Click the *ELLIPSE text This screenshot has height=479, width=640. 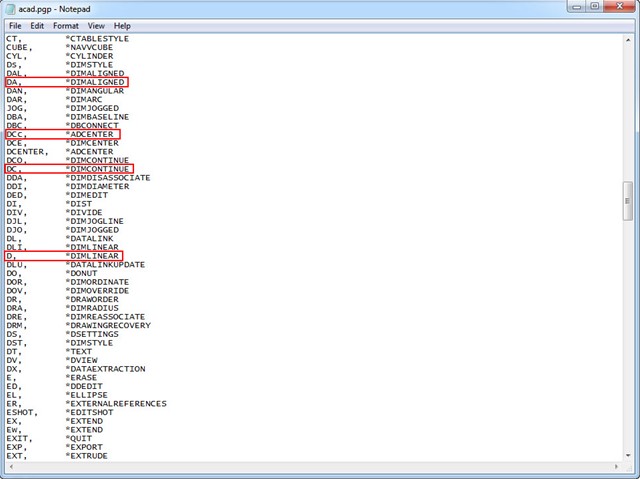87,395
